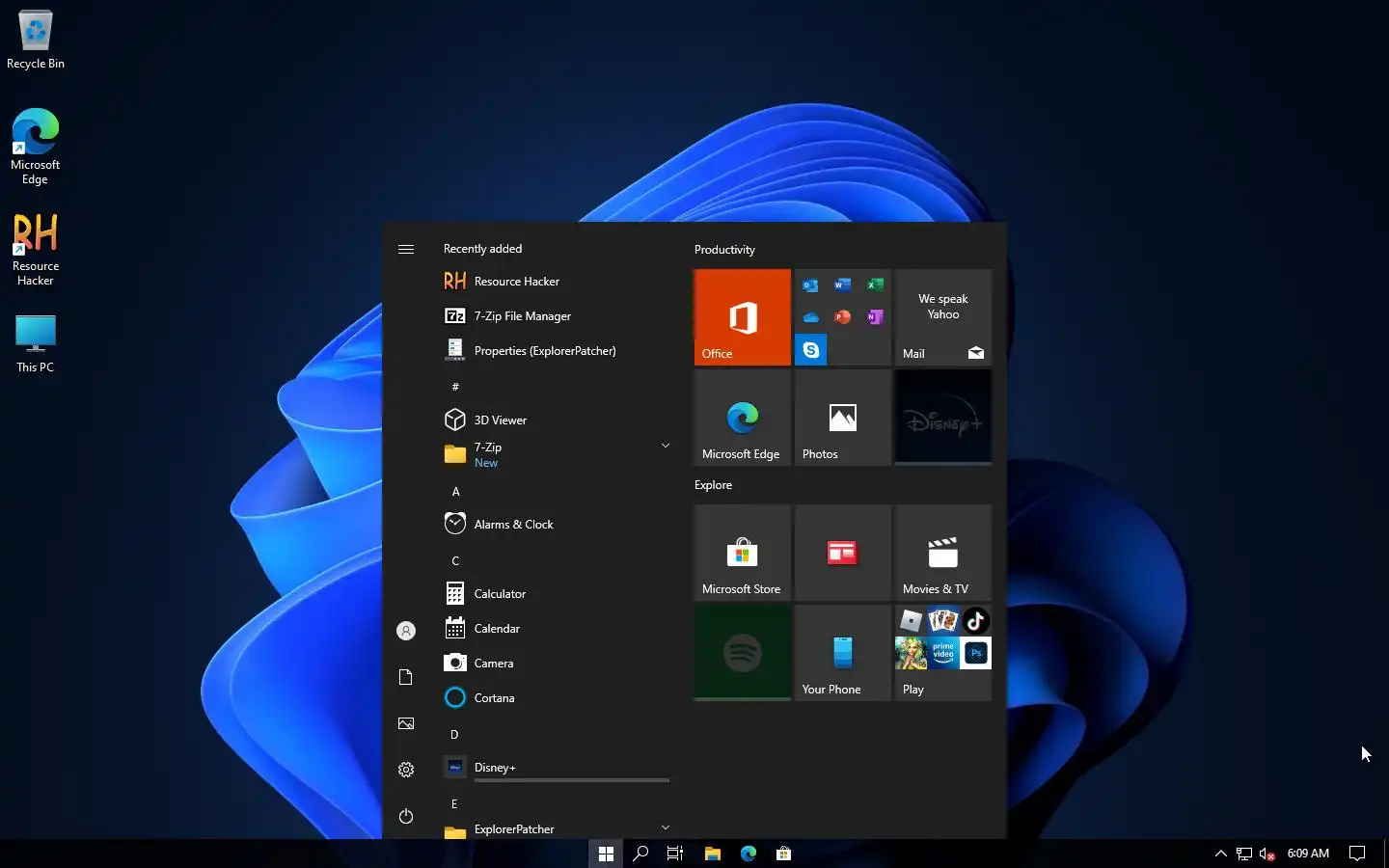Open the Photos tile
1389x868 pixels.
[x=843, y=418]
